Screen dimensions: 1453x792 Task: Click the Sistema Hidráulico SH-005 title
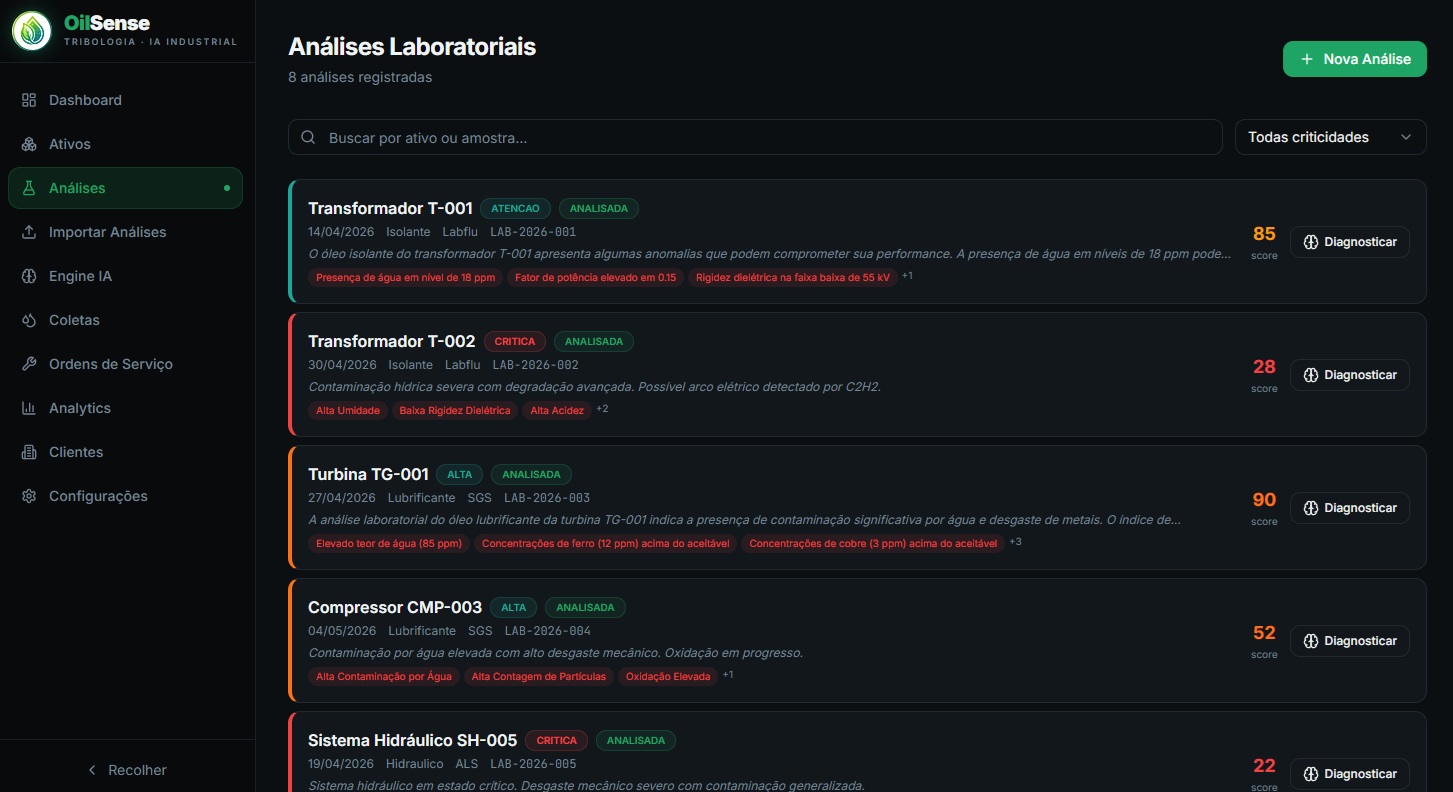click(412, 740)
